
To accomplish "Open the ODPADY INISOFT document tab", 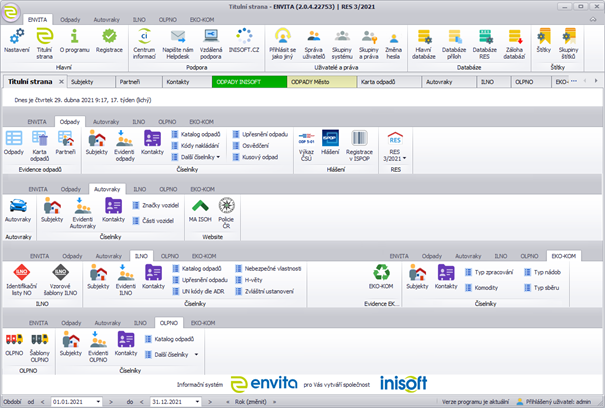I will [x=249, y=82].
